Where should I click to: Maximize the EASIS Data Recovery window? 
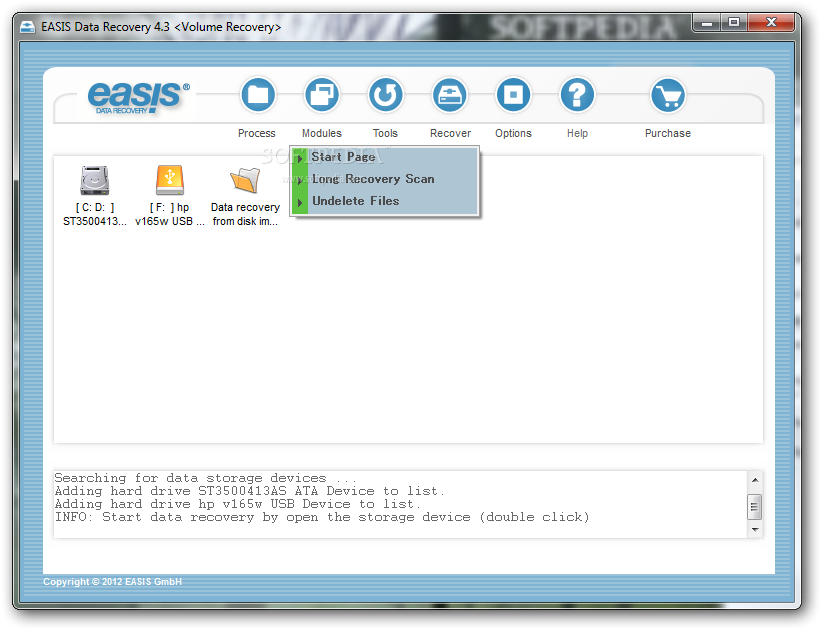(x=734, y=23)
